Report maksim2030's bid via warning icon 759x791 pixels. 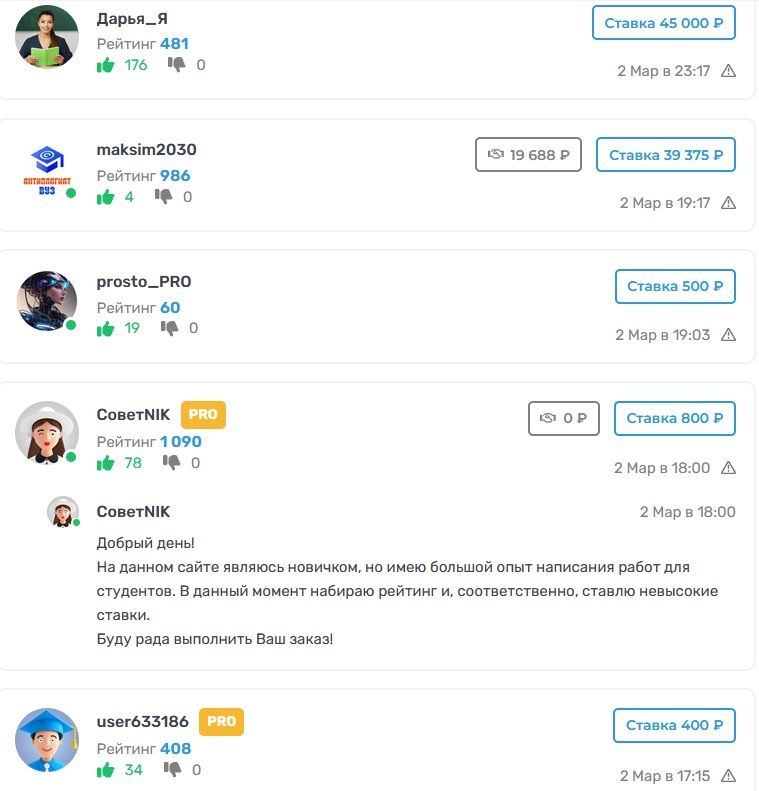coord(728,203)
